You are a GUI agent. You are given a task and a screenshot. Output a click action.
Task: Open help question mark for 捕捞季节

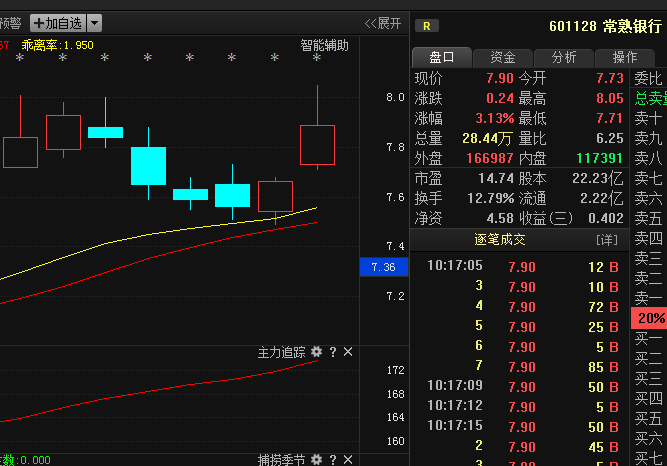[333, 460]
